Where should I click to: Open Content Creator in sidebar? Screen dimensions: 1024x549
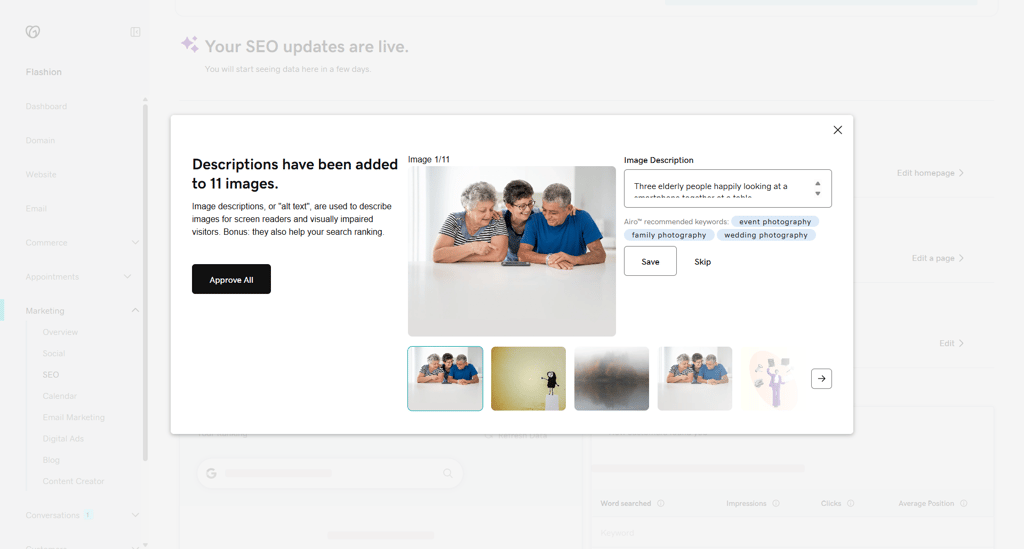tap(73, 481)
